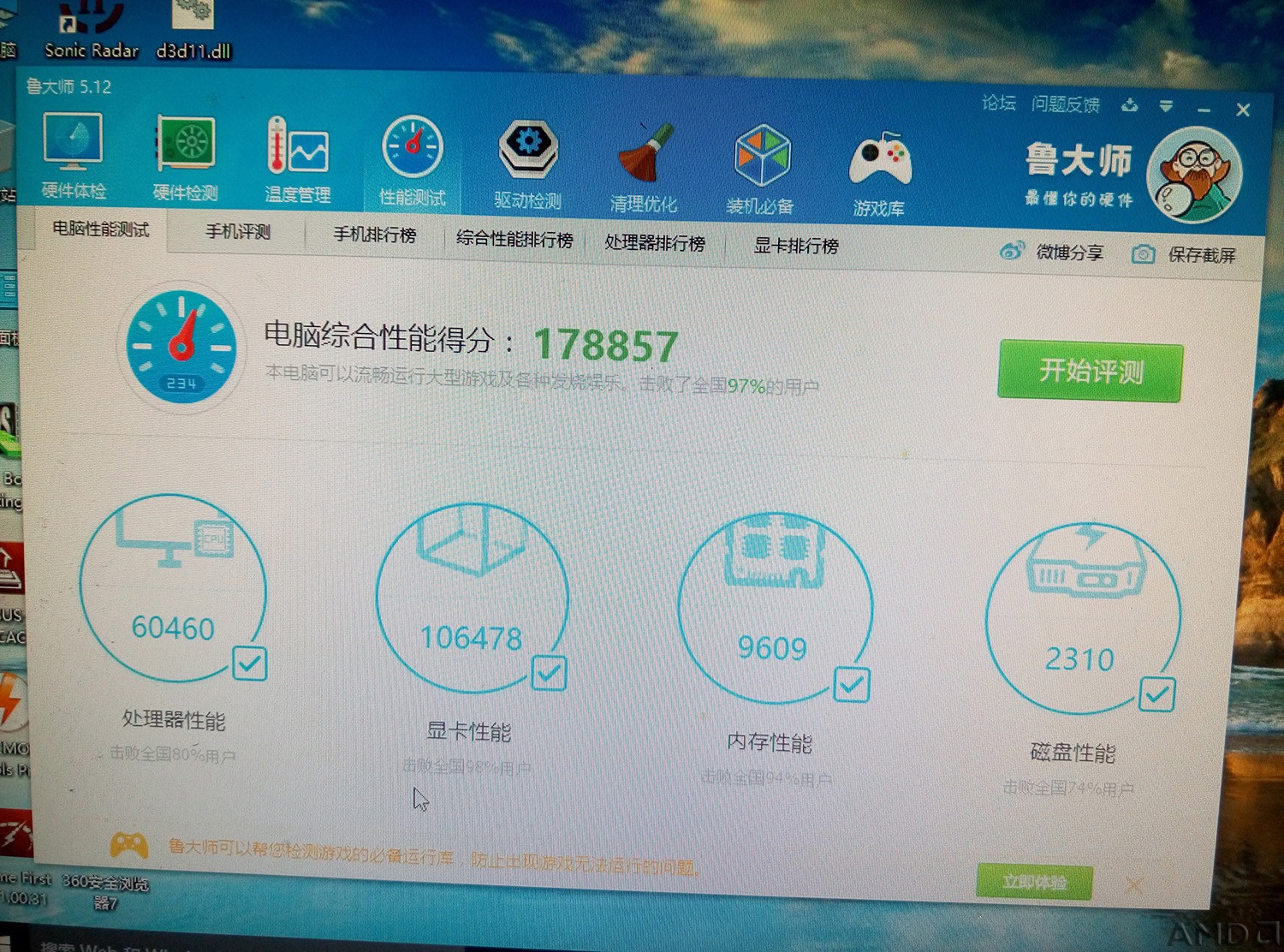Minimize the 鲁大师 window

point(1204,109)
